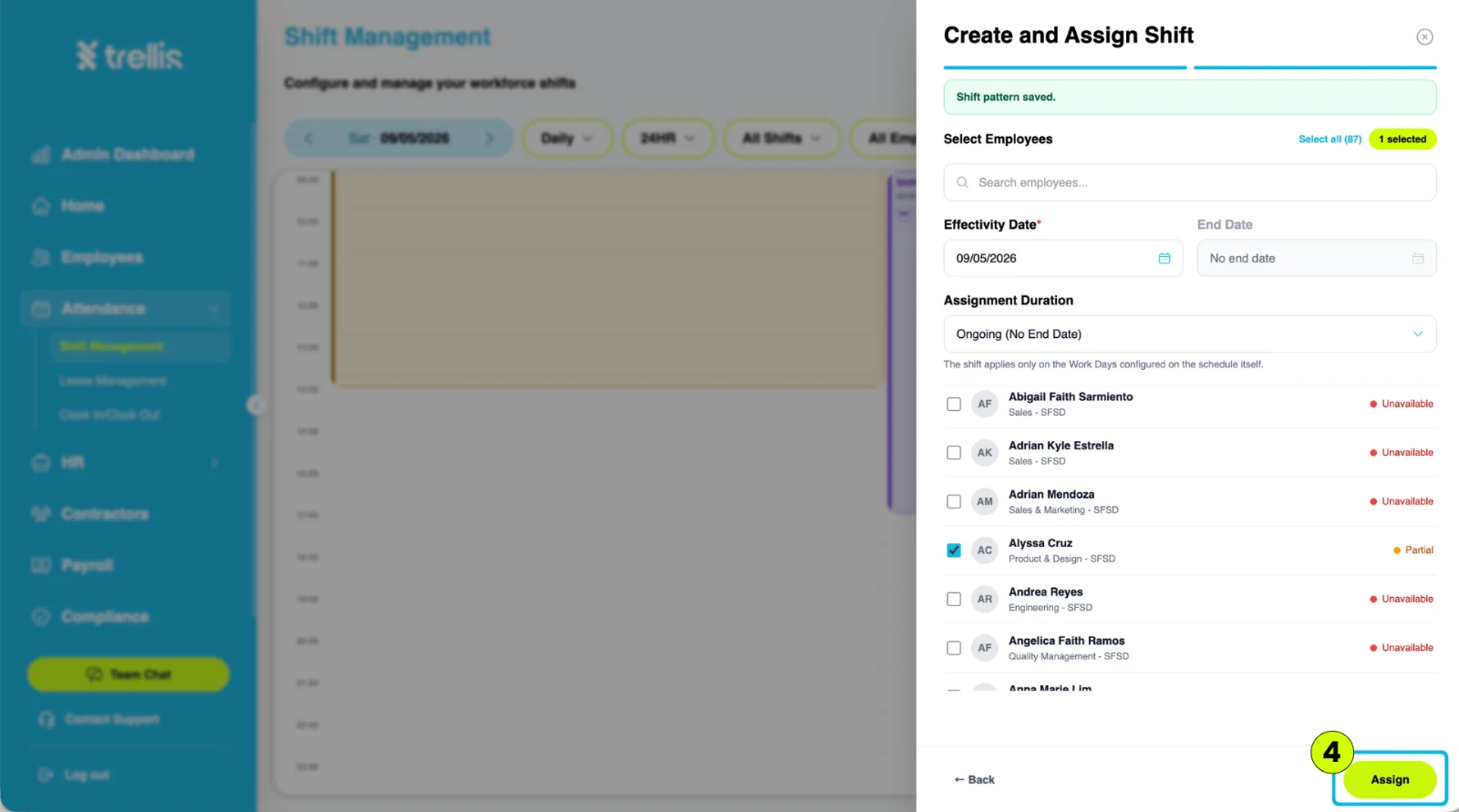Image resolution: width=1459 pixels, height=812 pixels.
Task: Click the Home sidebar icon
Action: pos(41,206)
